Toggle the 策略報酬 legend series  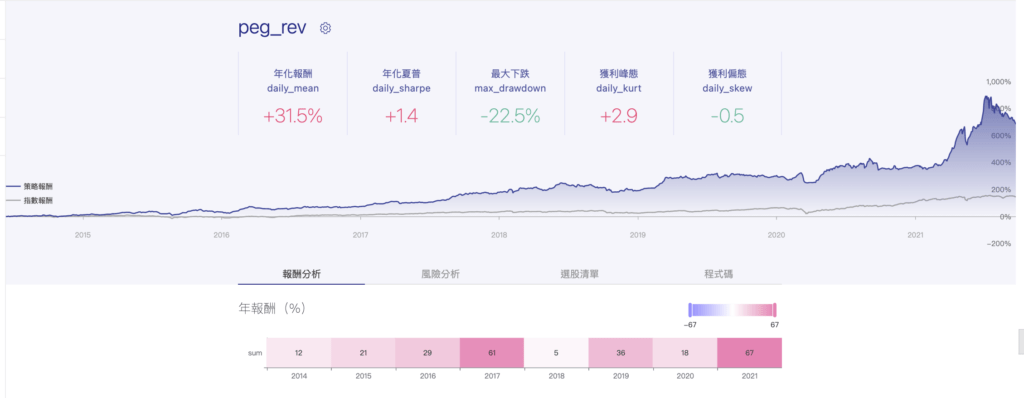(29, 186)
